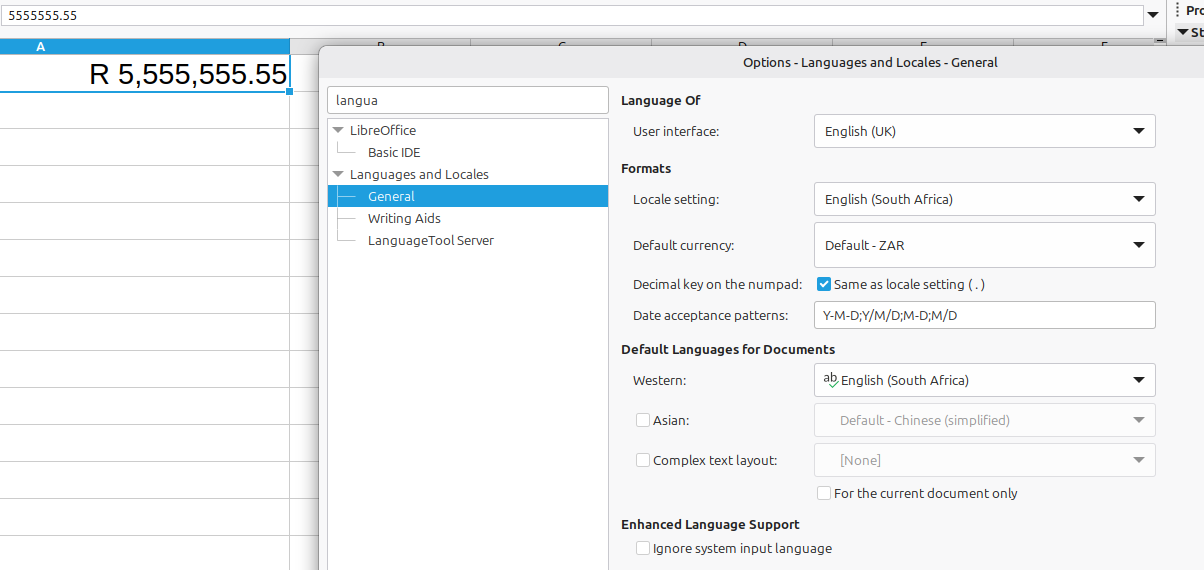
Task: Select Basic IDE in options tree
Action: pos(393,153)
